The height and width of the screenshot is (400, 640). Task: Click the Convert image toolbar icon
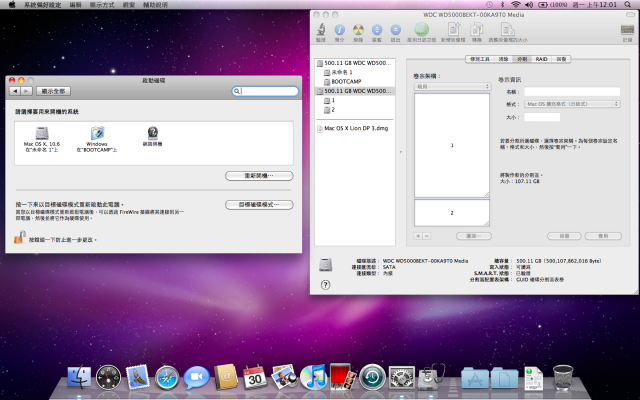[476, 30]
